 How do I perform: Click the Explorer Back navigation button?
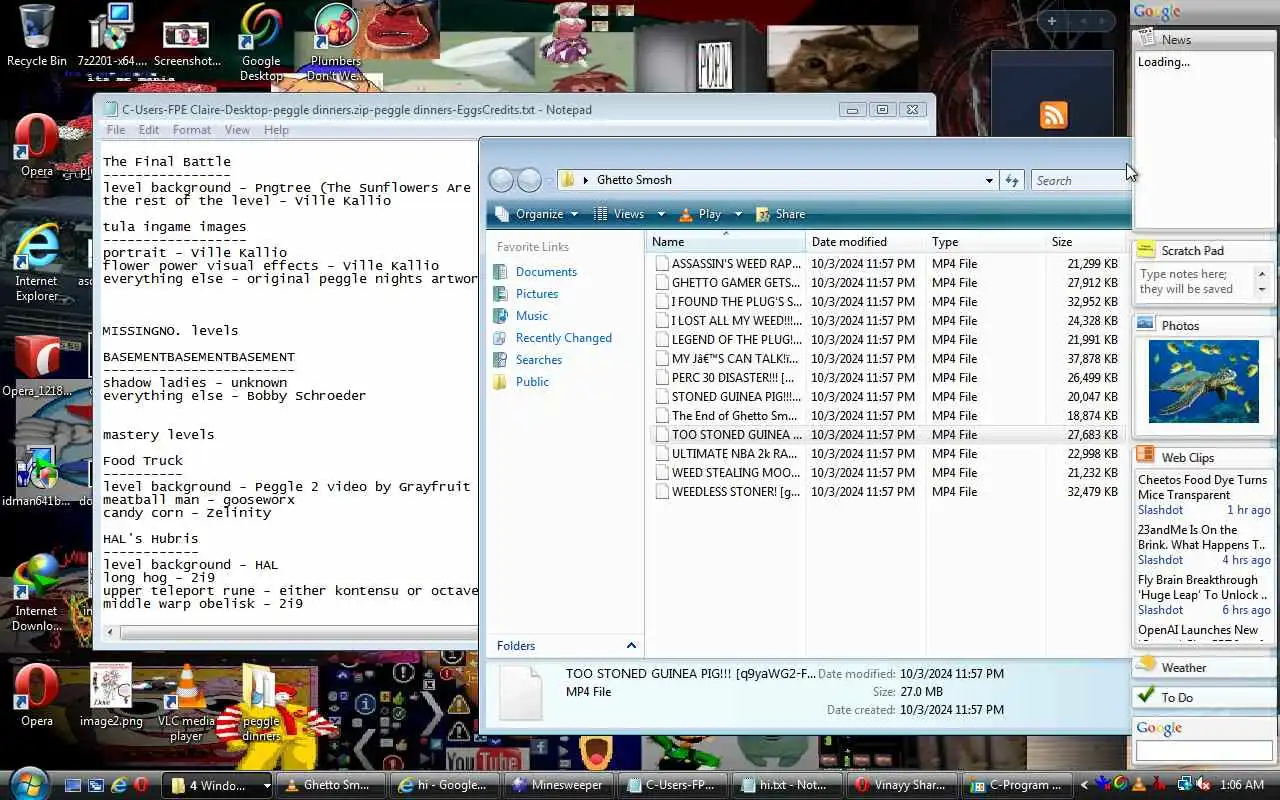(502, 180)
